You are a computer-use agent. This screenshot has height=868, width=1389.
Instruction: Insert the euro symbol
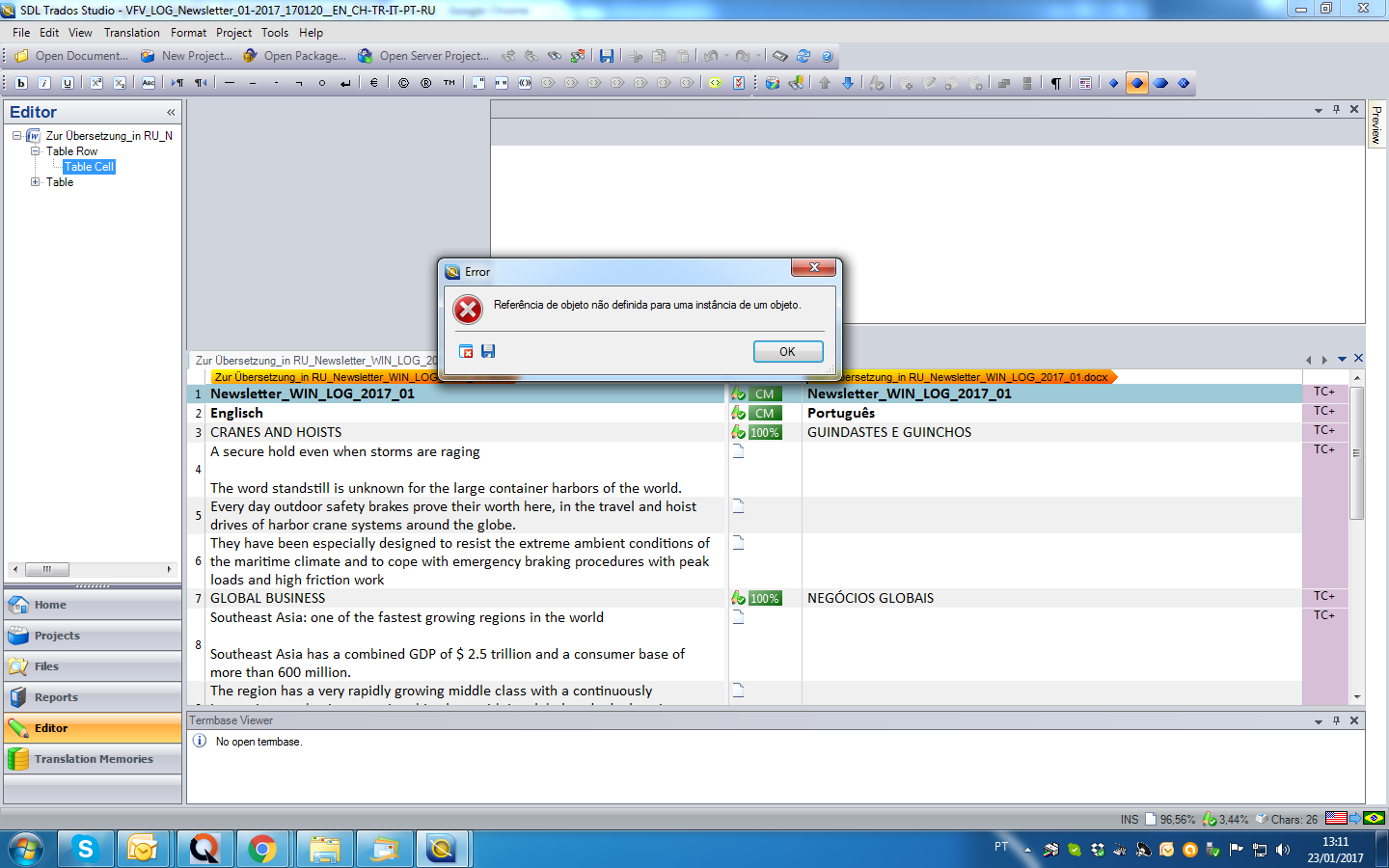click(374, 83)
